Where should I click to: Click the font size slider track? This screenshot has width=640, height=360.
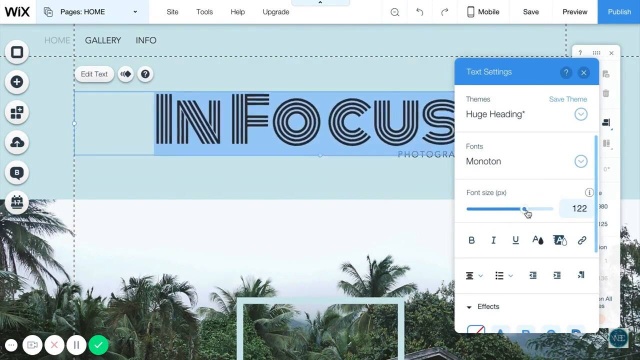click(510, 209)
